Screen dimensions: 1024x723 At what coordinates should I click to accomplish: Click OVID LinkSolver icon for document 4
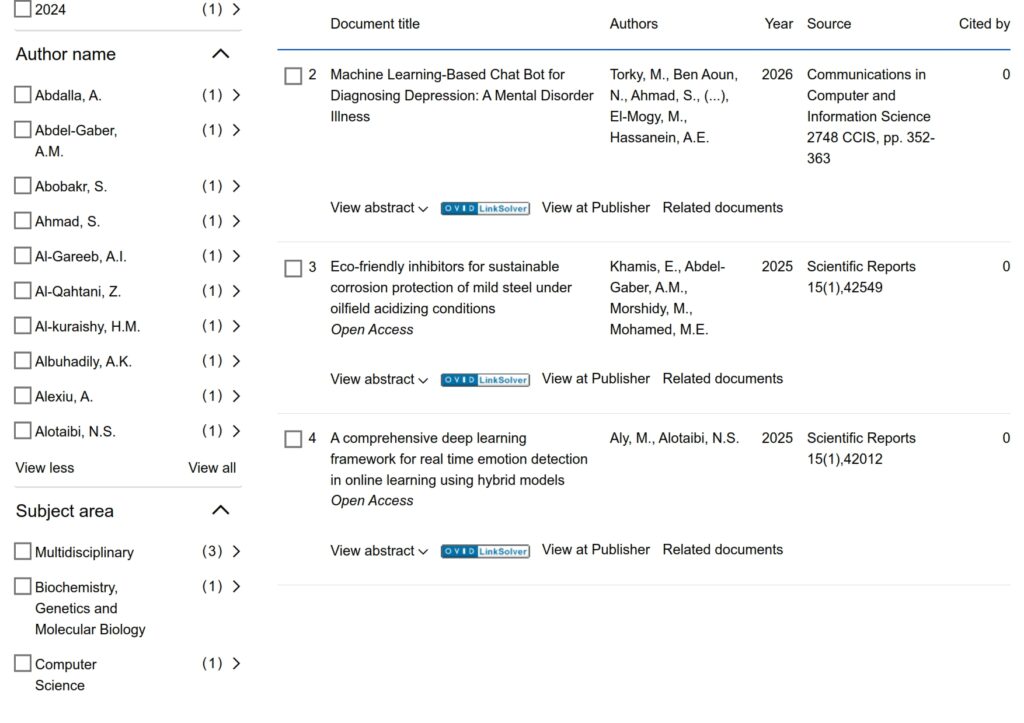click(485, 551)
